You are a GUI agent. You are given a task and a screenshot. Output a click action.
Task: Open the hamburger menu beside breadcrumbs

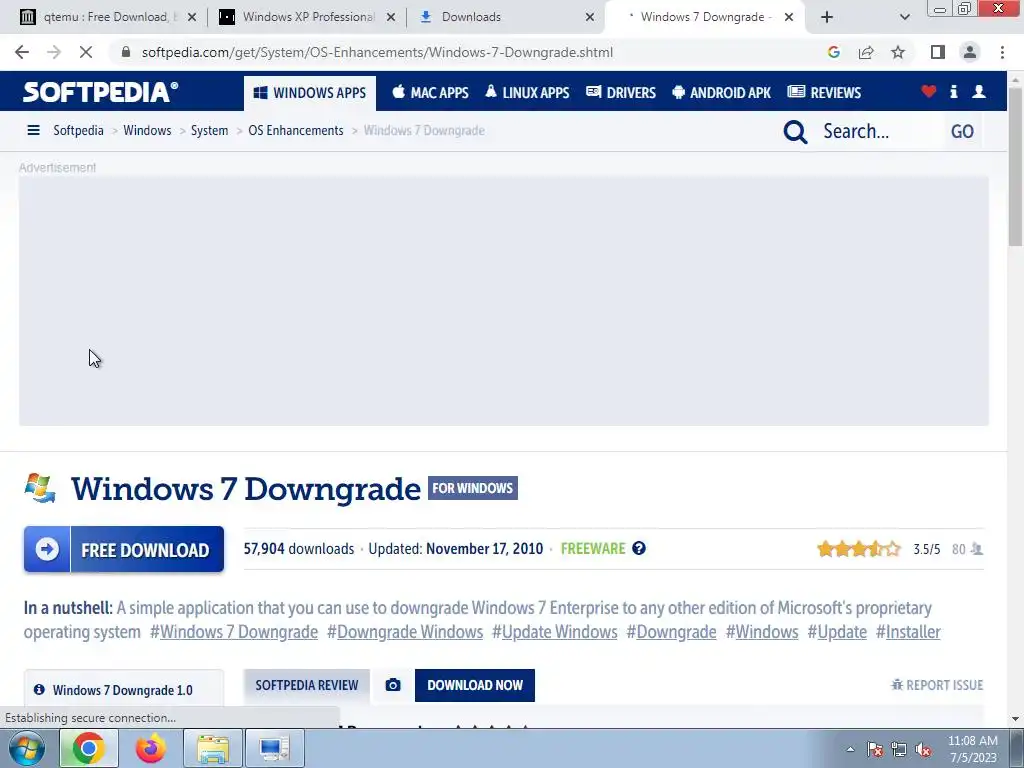33,131
